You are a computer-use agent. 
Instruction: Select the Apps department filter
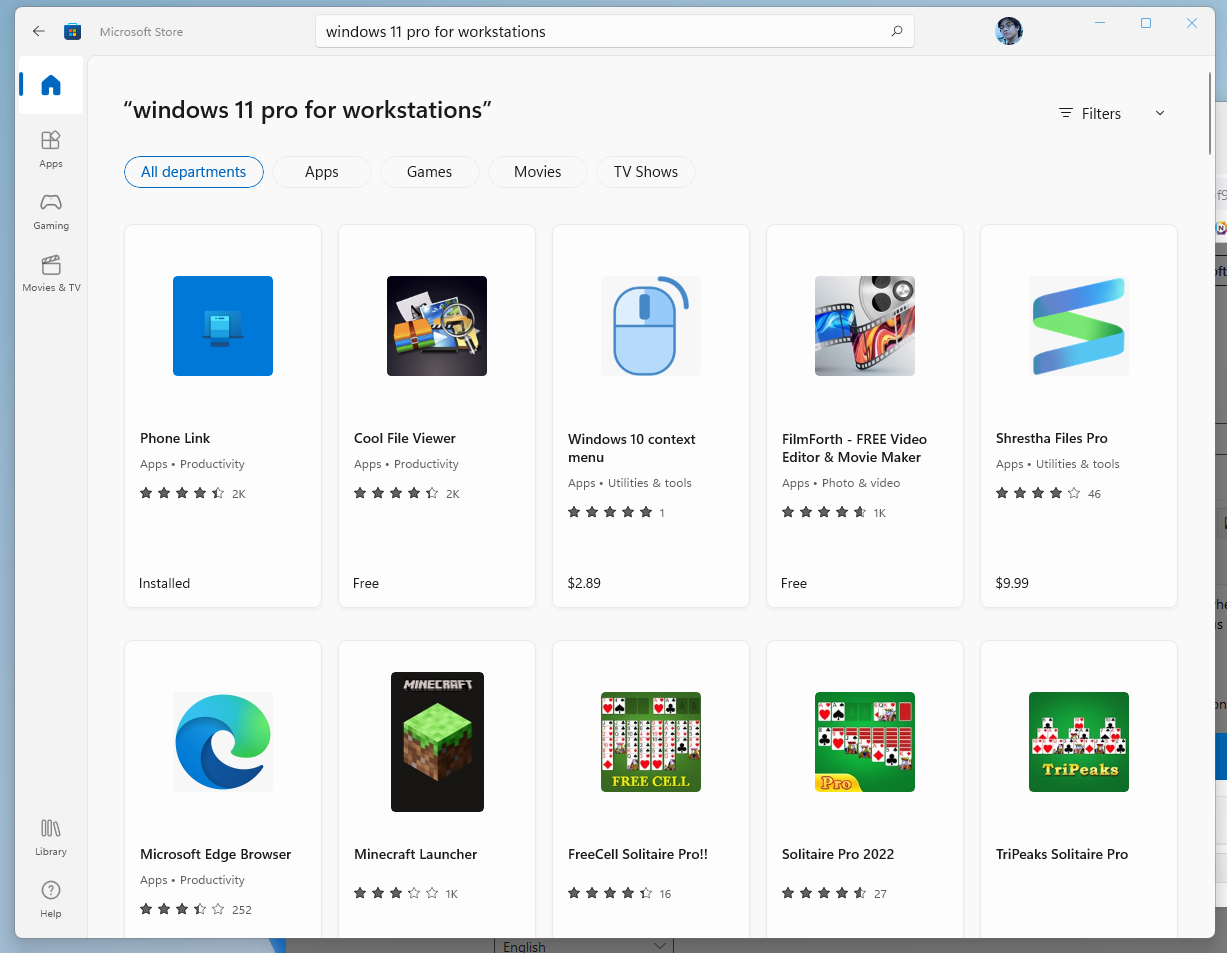point(322,172)
